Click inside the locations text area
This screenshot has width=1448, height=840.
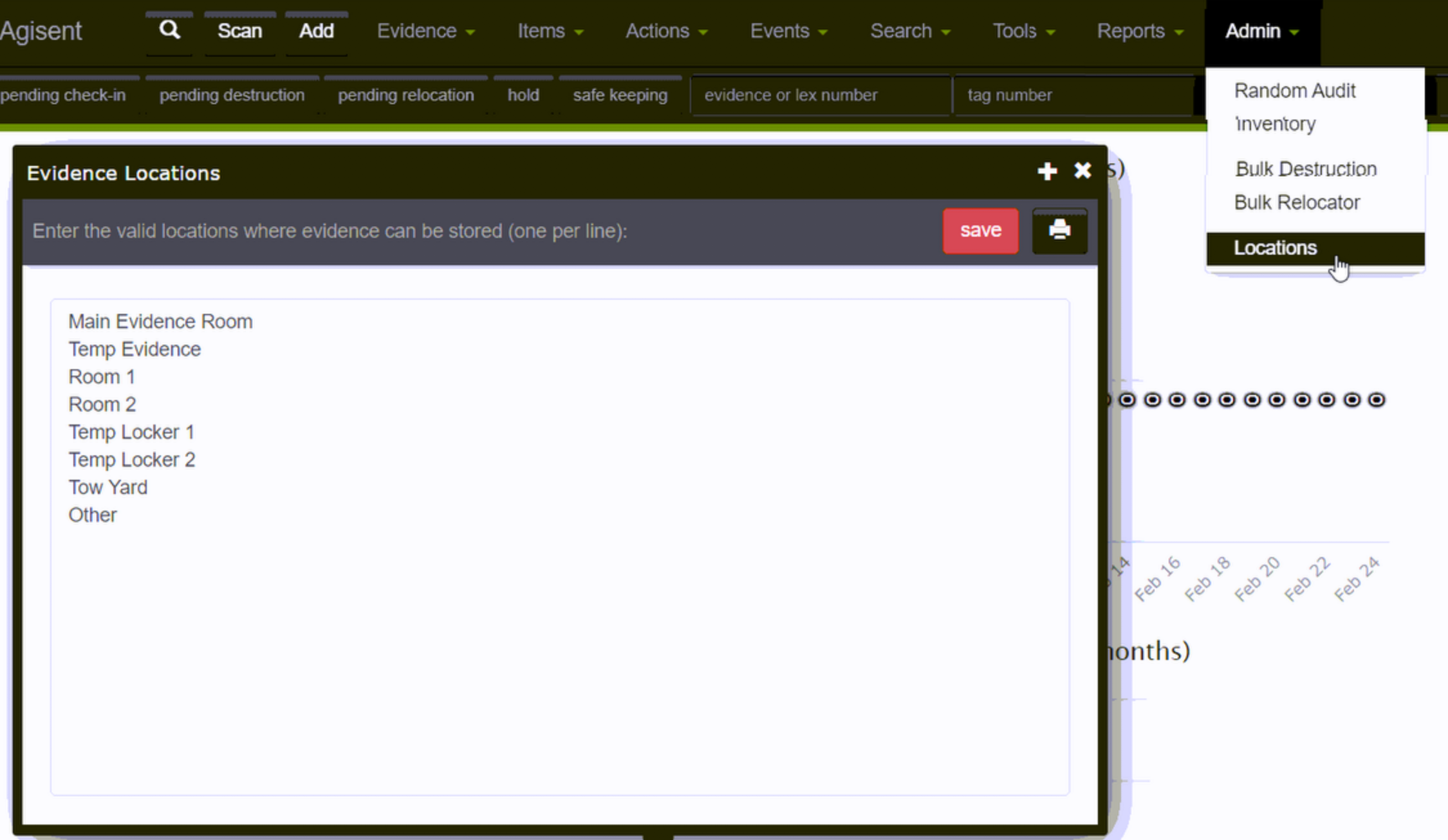[560, 643]
